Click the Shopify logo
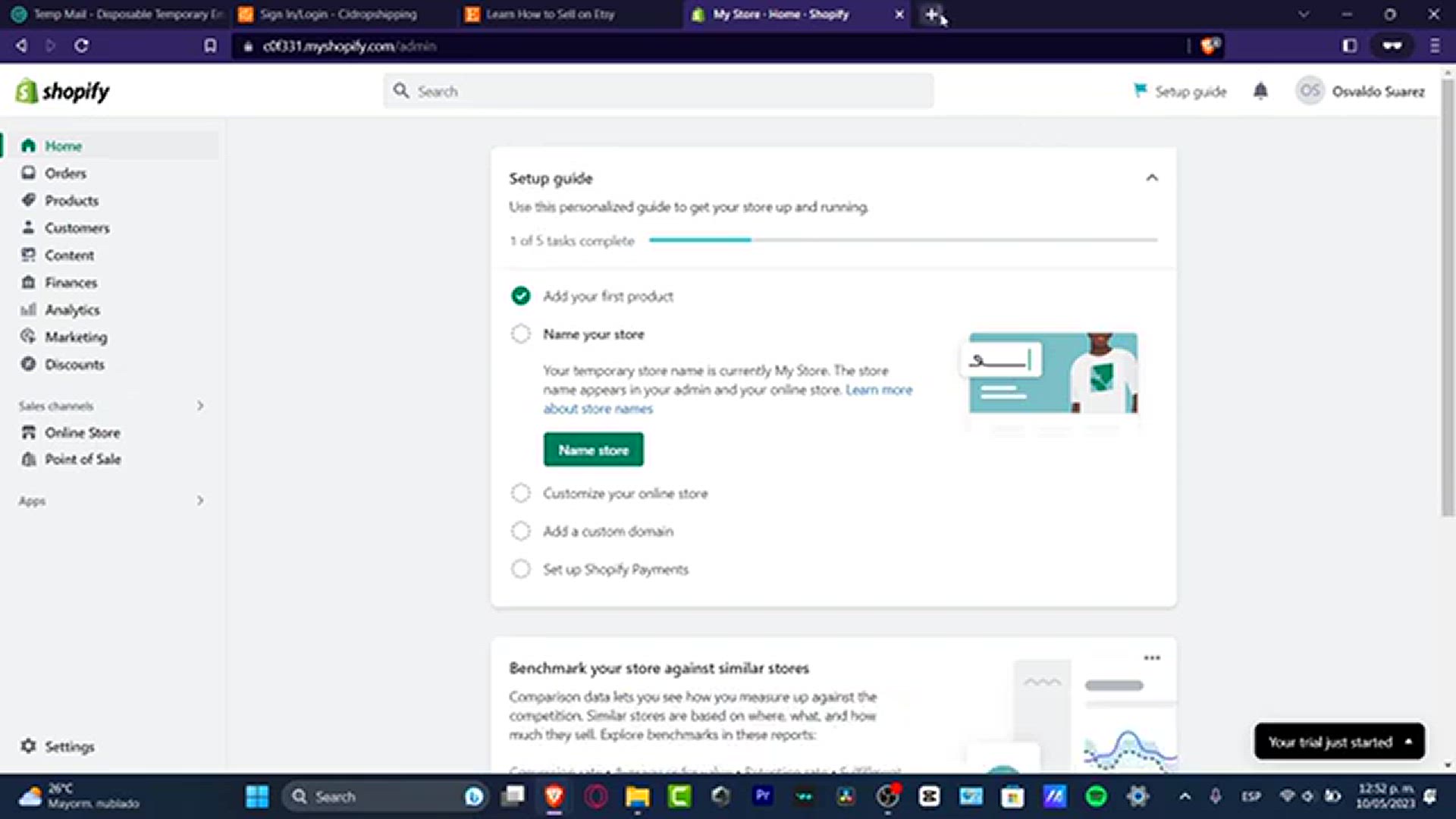 click(x=62, y=91)
